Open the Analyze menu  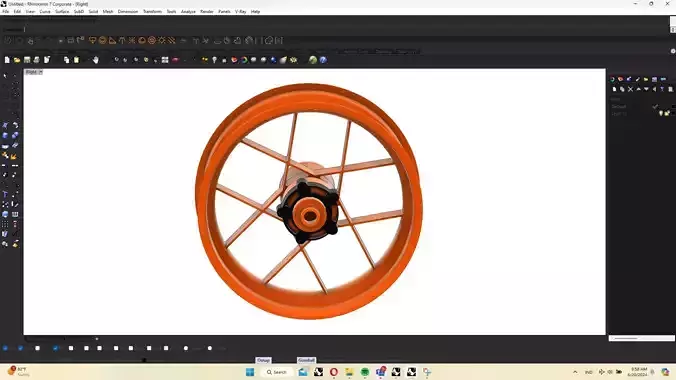point(188,12)
